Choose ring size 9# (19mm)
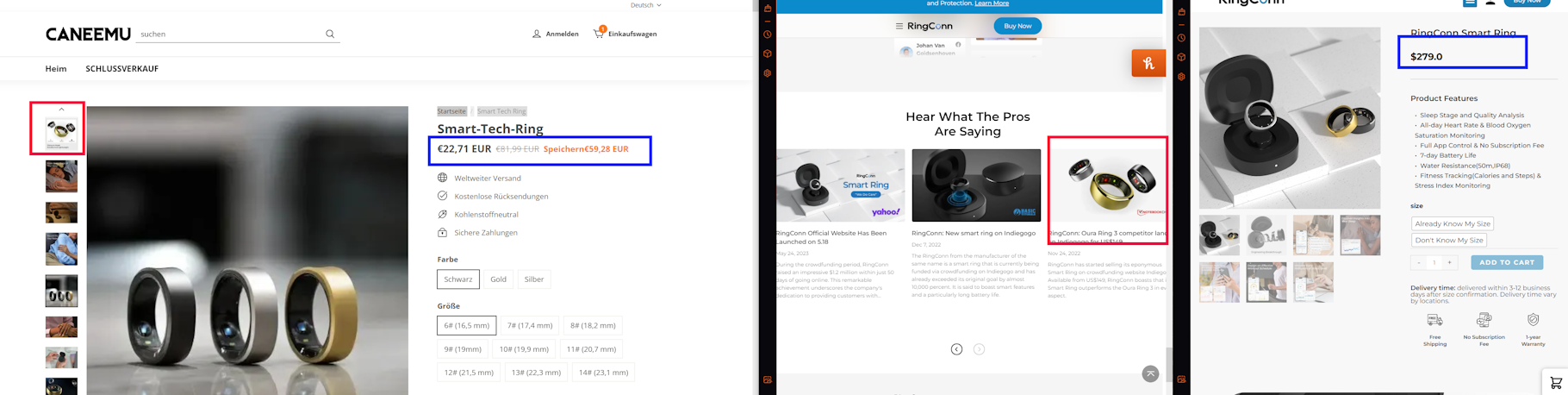1568x395 pixels. pyautogui.click(x=463, y=349)
